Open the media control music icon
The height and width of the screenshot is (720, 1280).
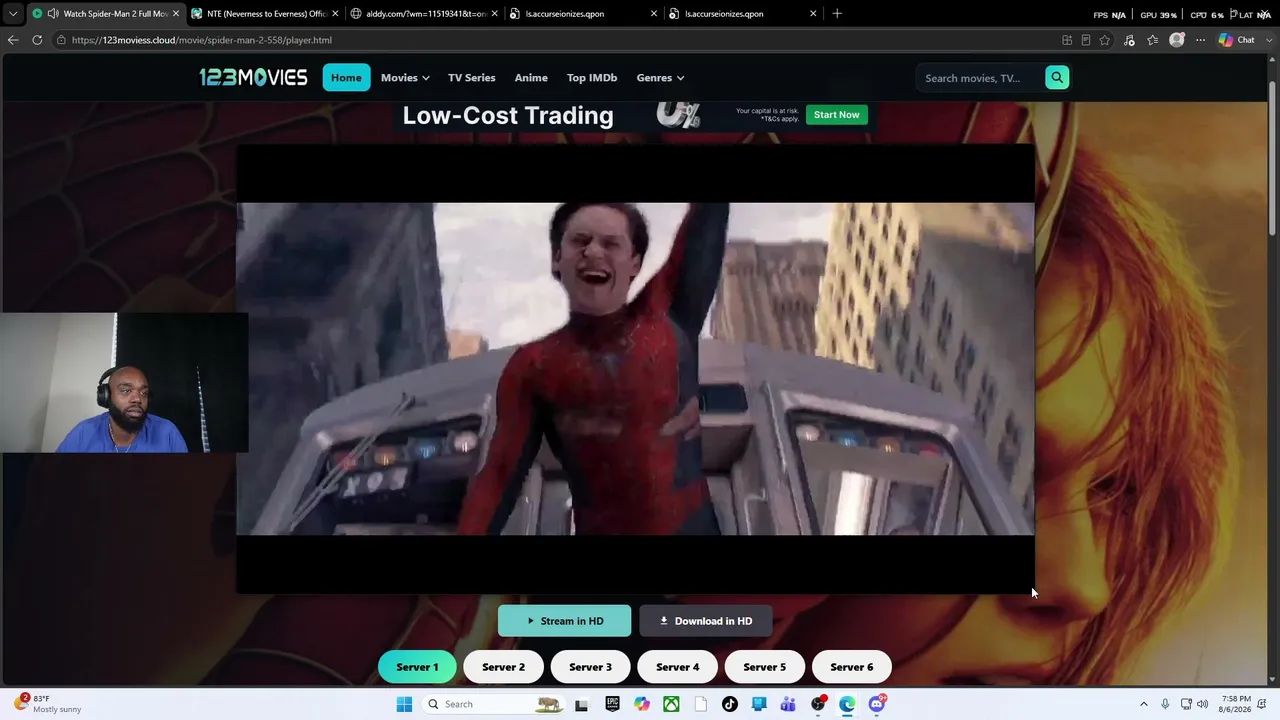(1129, 40)
